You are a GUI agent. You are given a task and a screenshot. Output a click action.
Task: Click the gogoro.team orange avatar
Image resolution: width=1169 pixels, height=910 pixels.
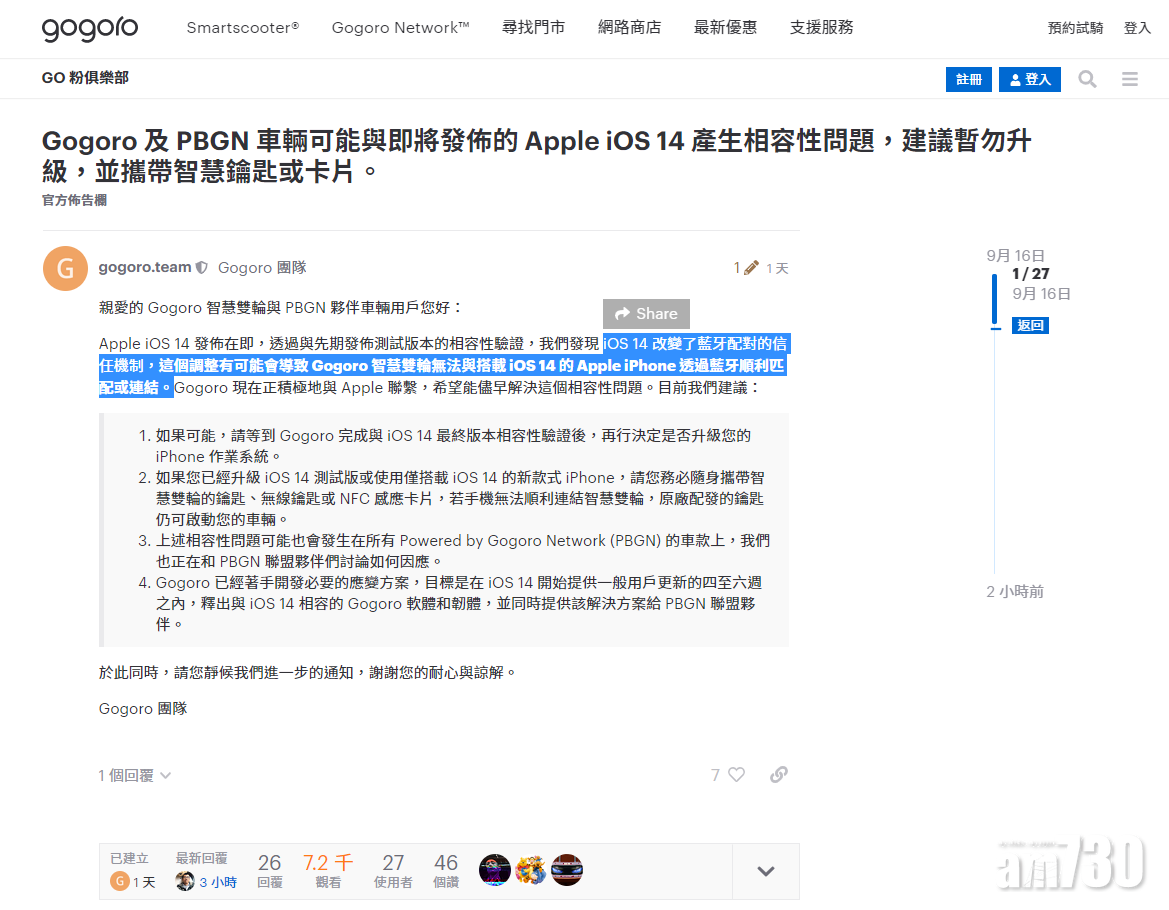pos(66,268)
